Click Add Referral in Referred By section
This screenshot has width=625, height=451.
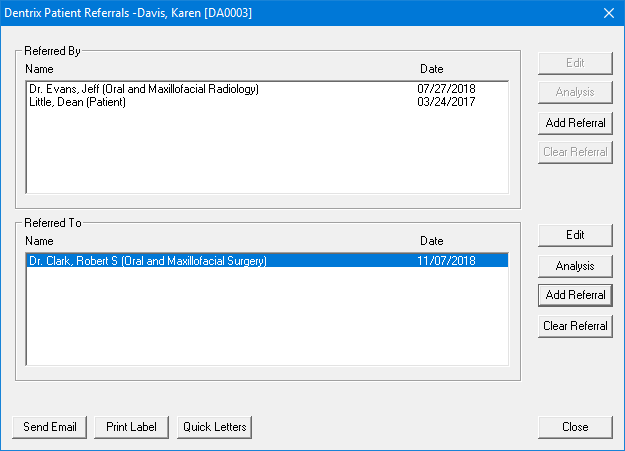pos(575,122)
